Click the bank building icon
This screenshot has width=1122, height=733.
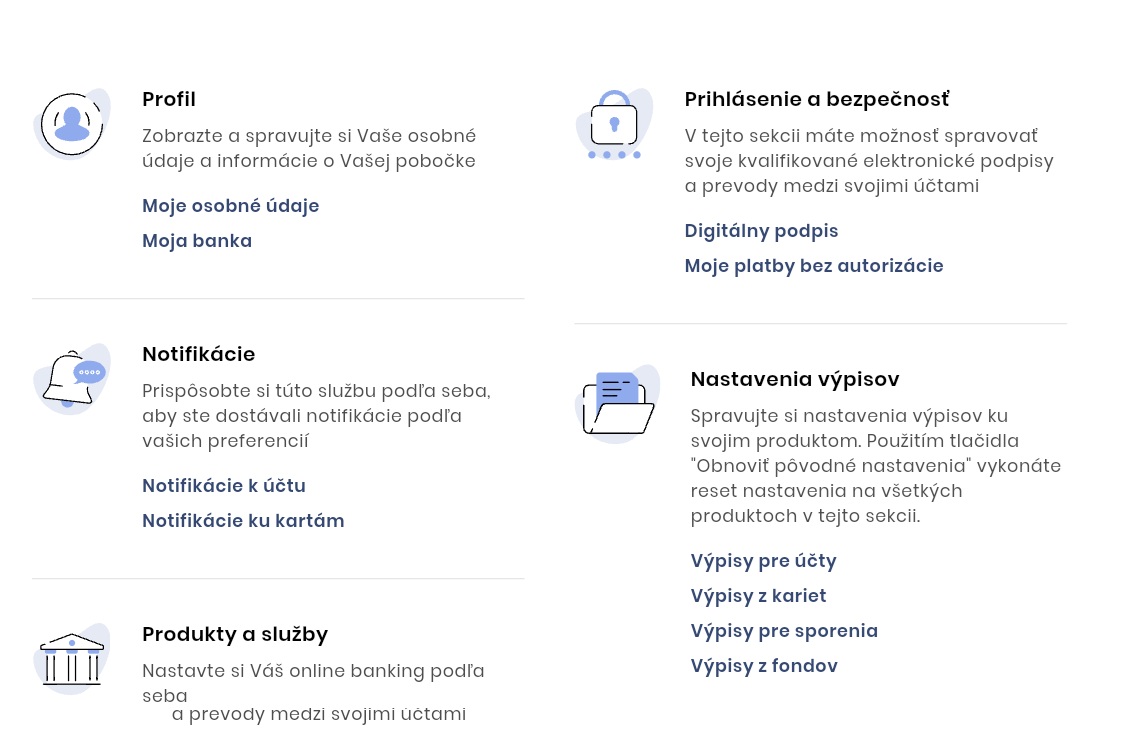click(x=72, y=659)
